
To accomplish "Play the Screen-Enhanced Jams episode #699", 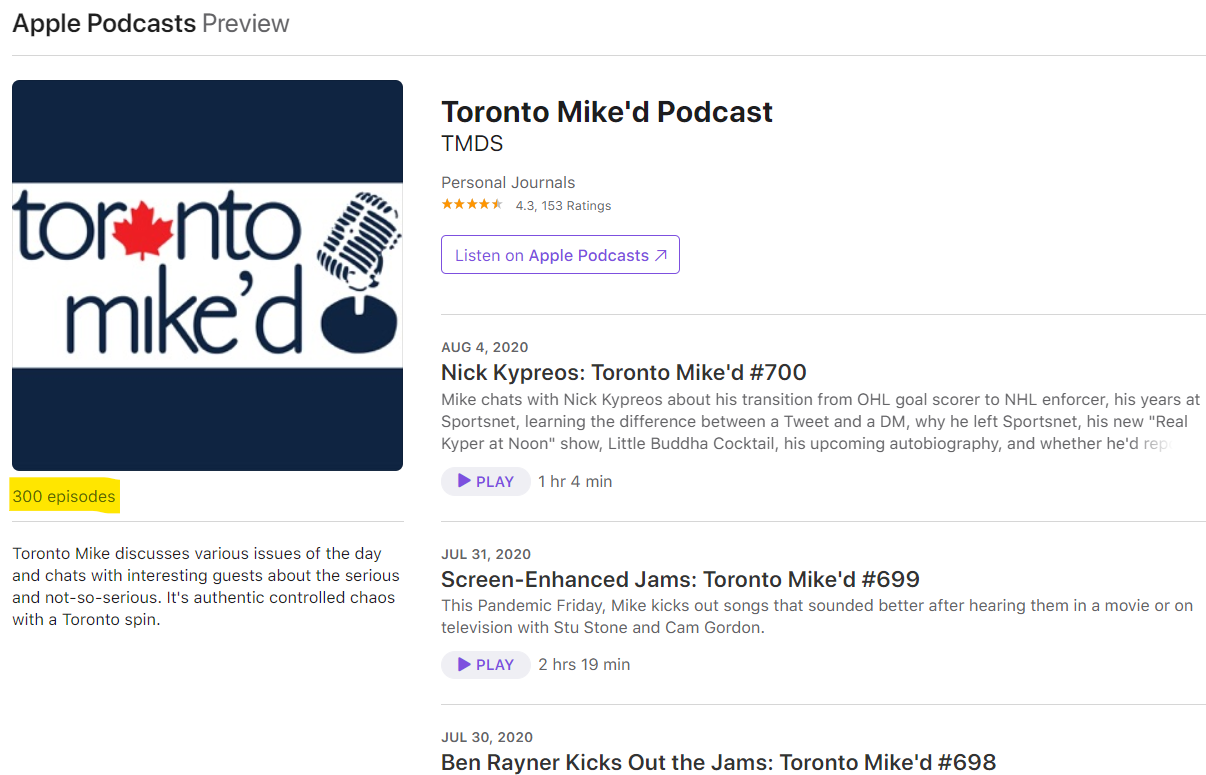I will tap(485, 664).
